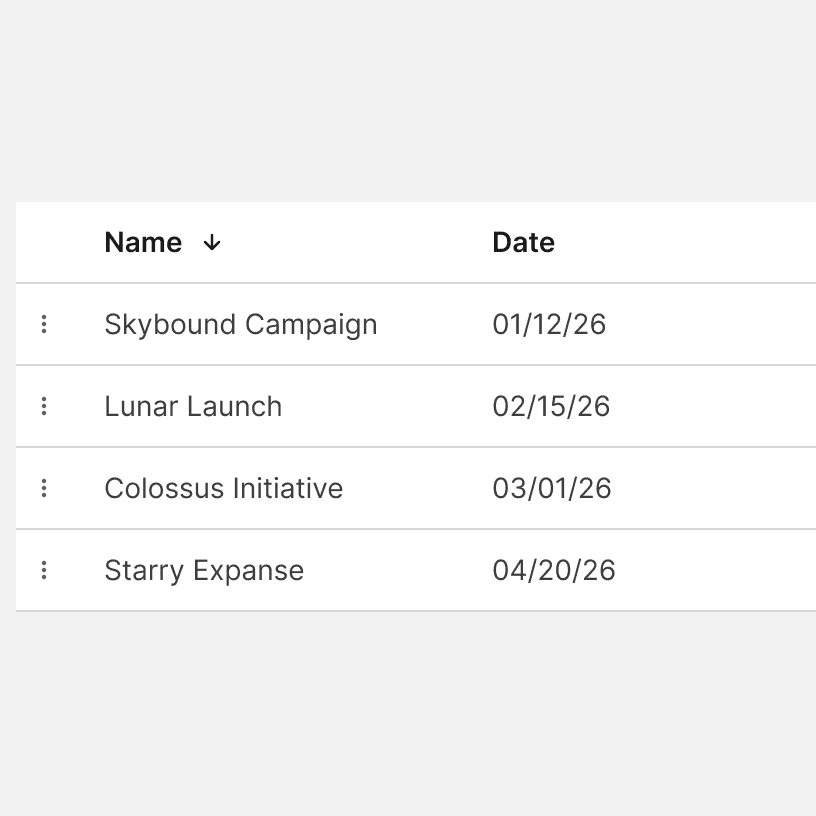Screen dimensions: 816x816
Task: Select the 02/15/26 date cell
Action: tap(551, 406)
